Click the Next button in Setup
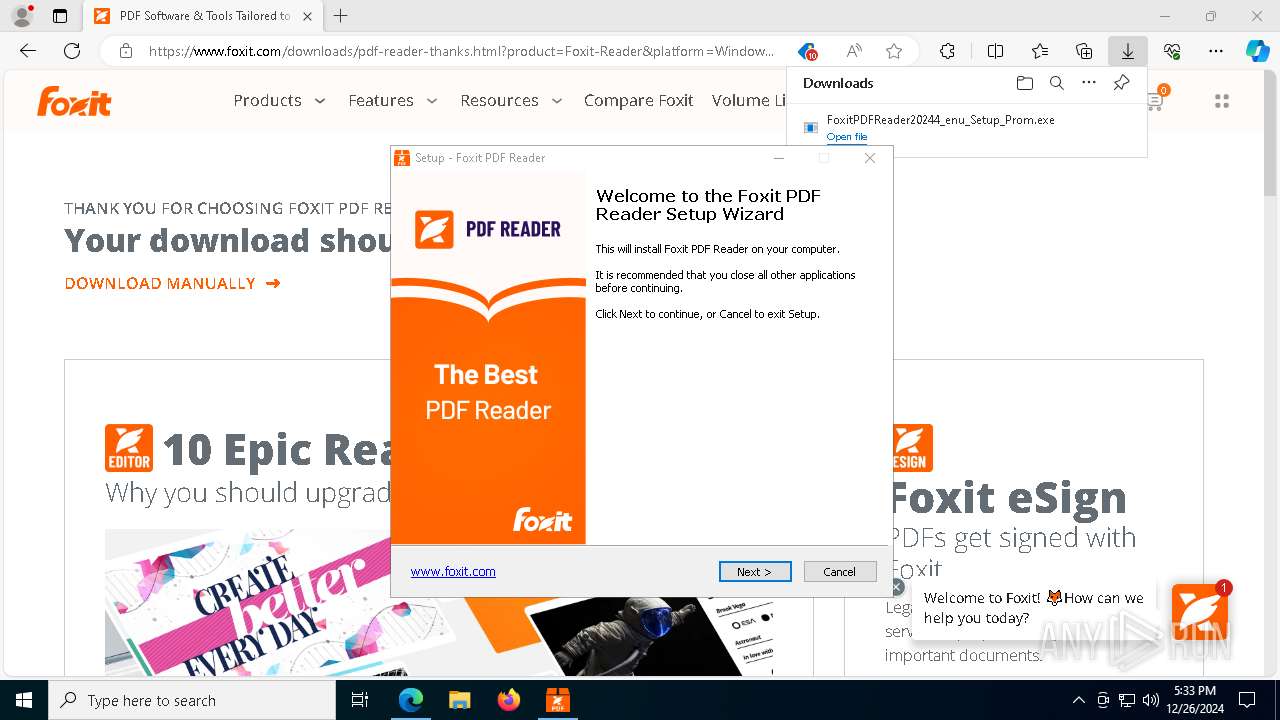 click(x=755, y=571)
